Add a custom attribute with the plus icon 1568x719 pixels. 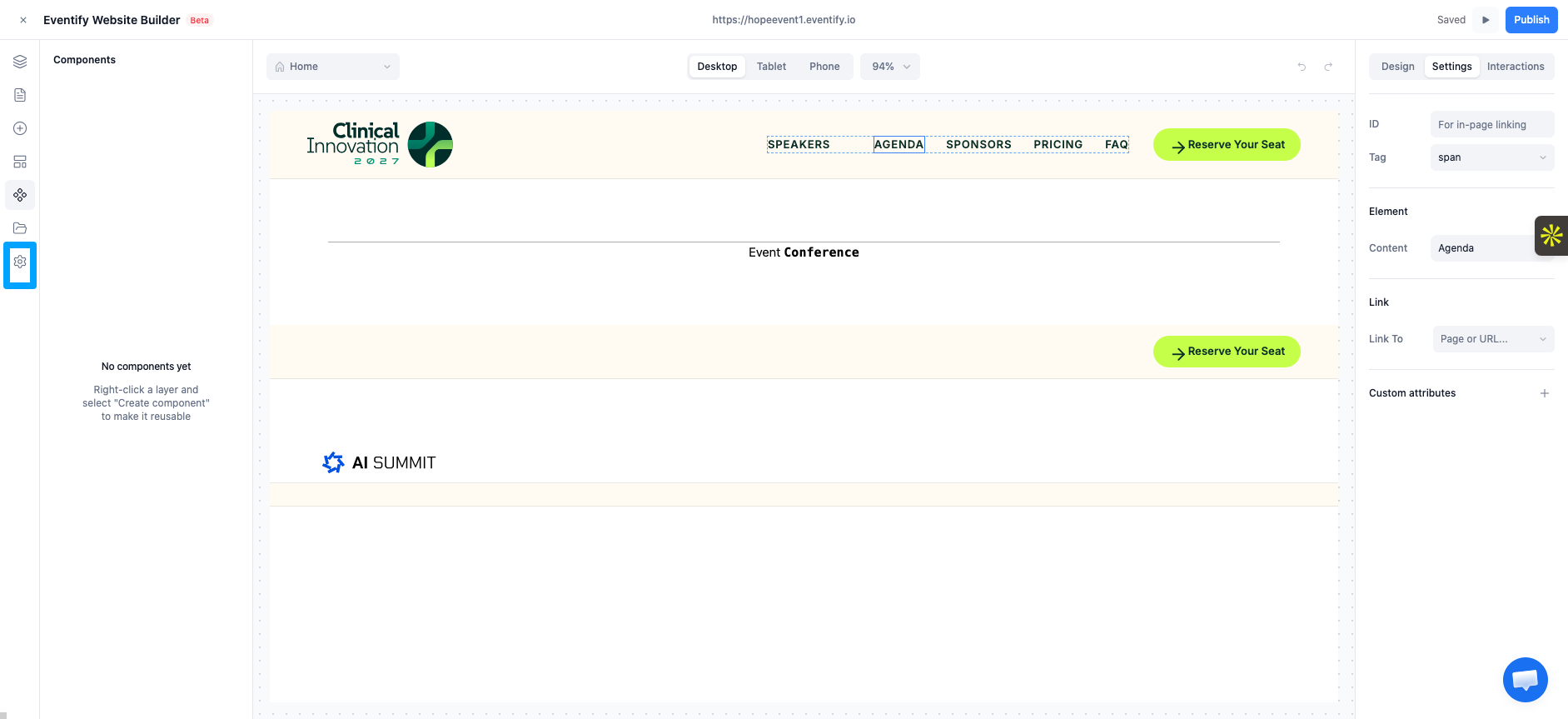1545,393
